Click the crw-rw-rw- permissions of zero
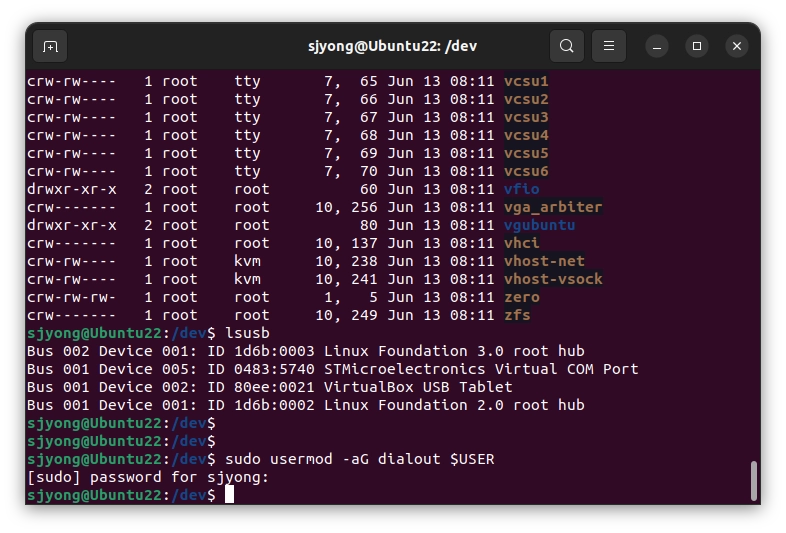Viewport: 786px width, 533px height. click(72, 297)
